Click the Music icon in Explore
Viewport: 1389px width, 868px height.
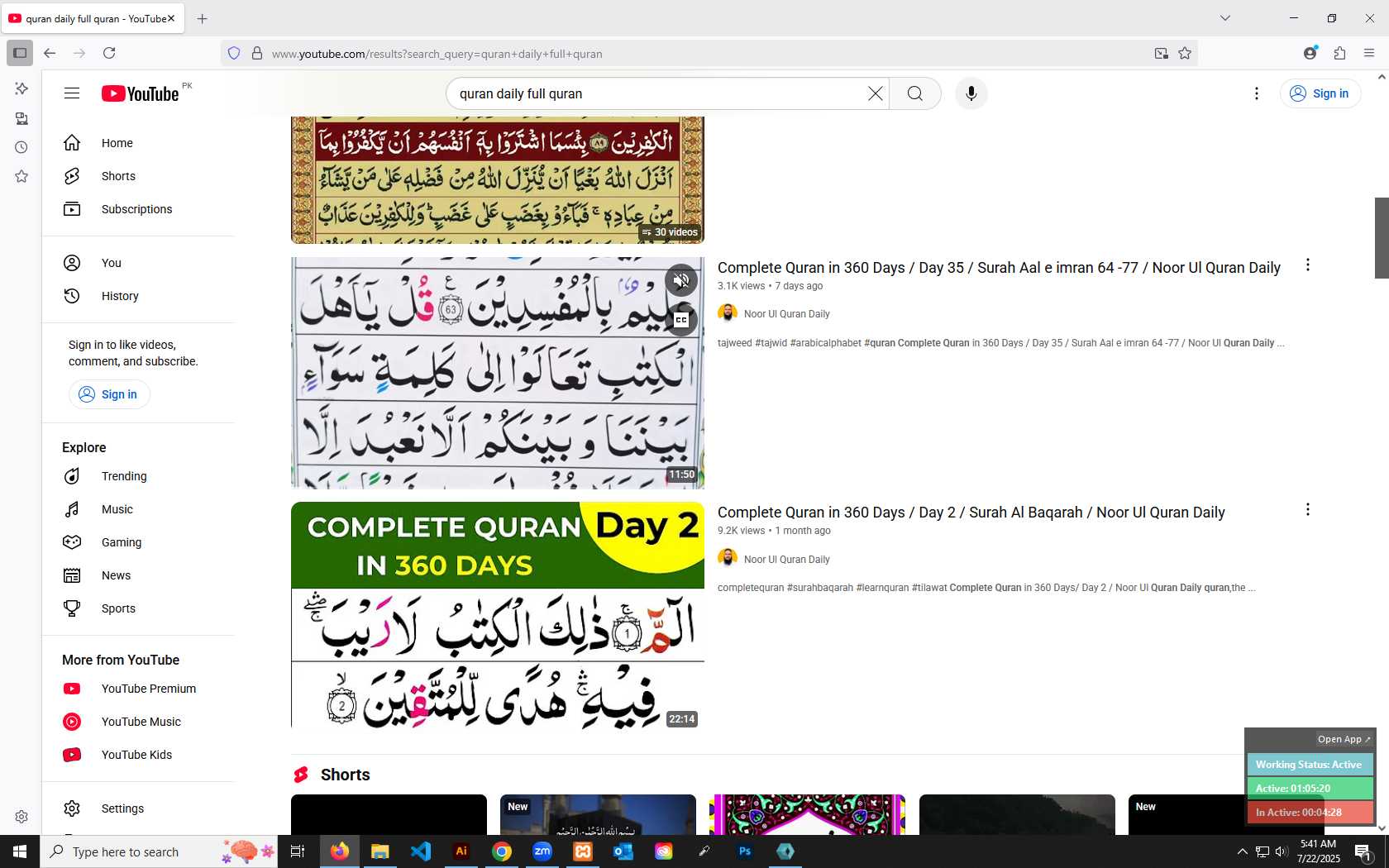click(x=72, y=509)
